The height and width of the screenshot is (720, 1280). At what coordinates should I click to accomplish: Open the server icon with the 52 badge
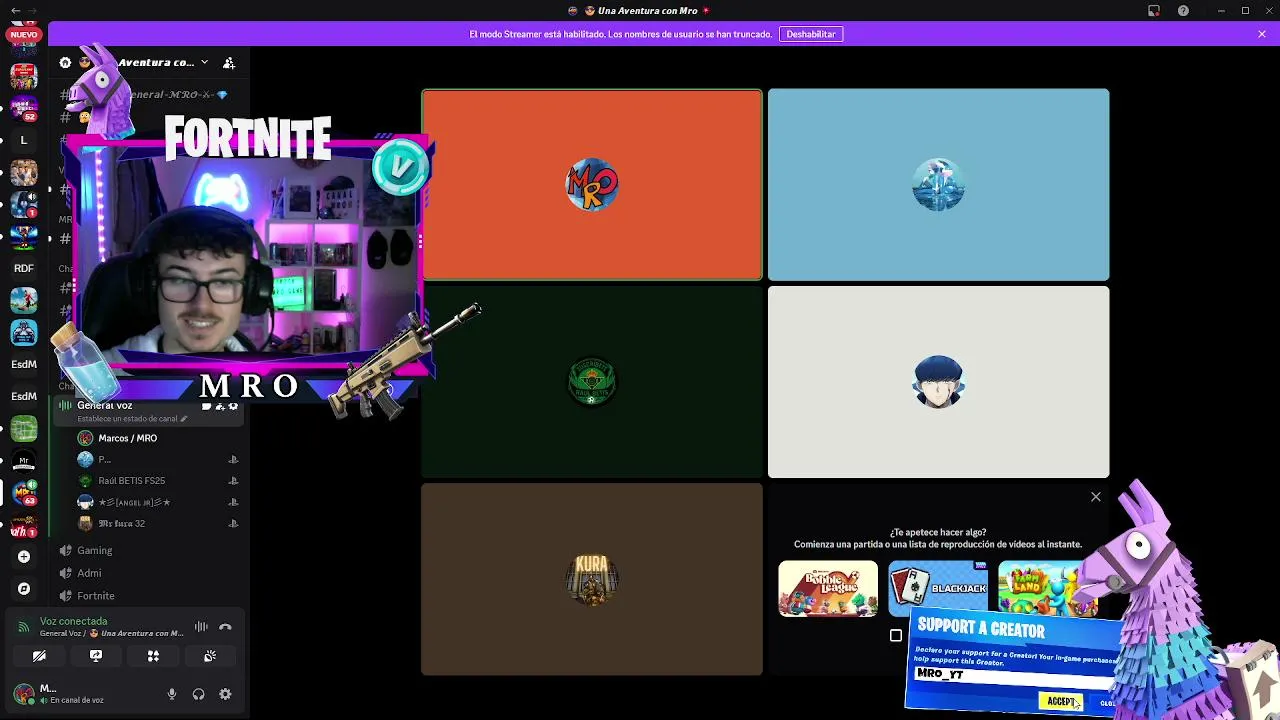24,108
